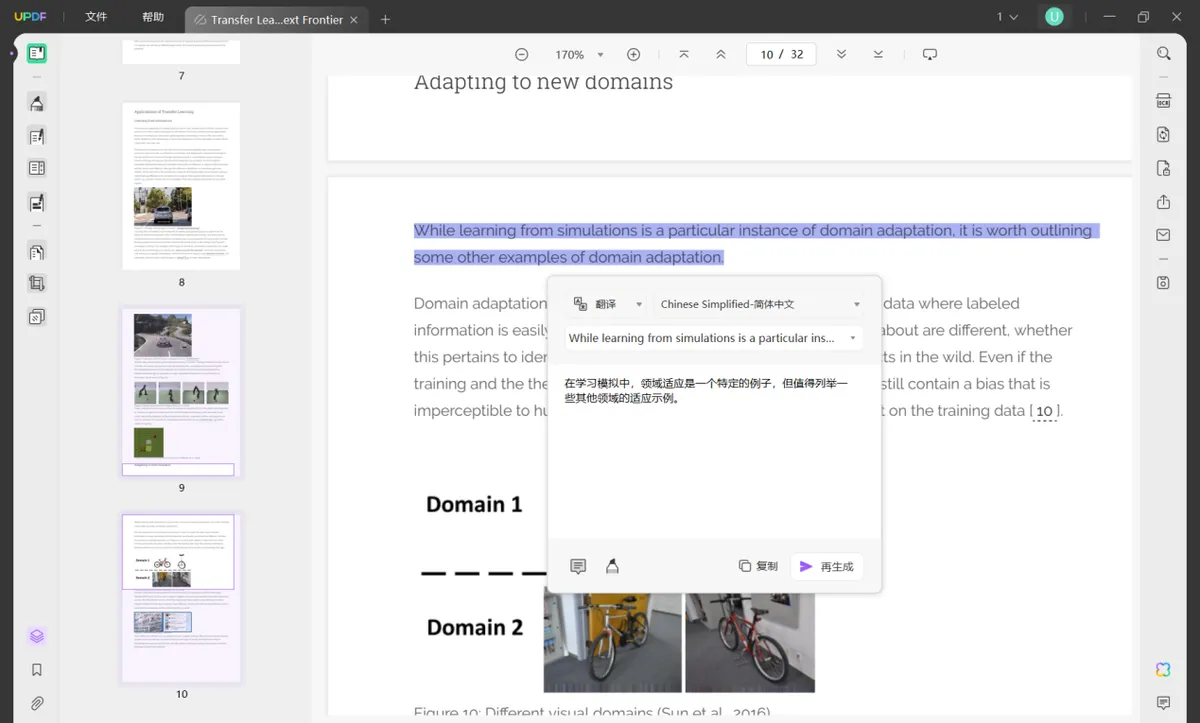Open the Chinese Simplified language dropdown
This screenshot has height=723, width=1200.
[760, 304]
